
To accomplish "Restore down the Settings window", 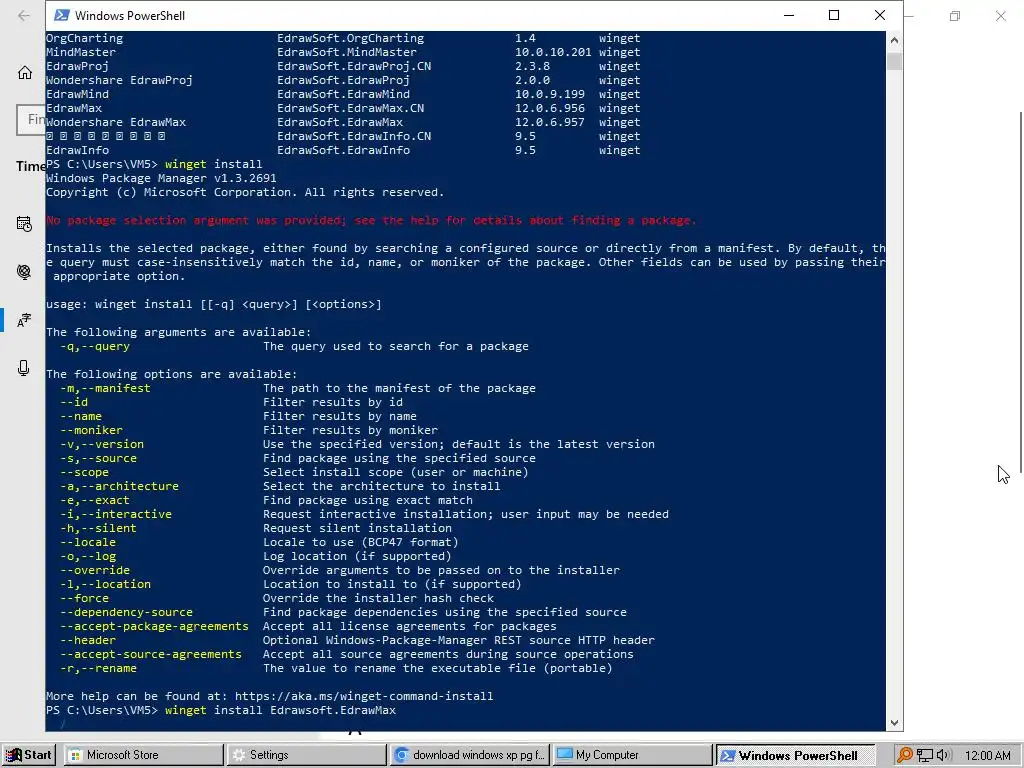I will (x=955, y=16).
